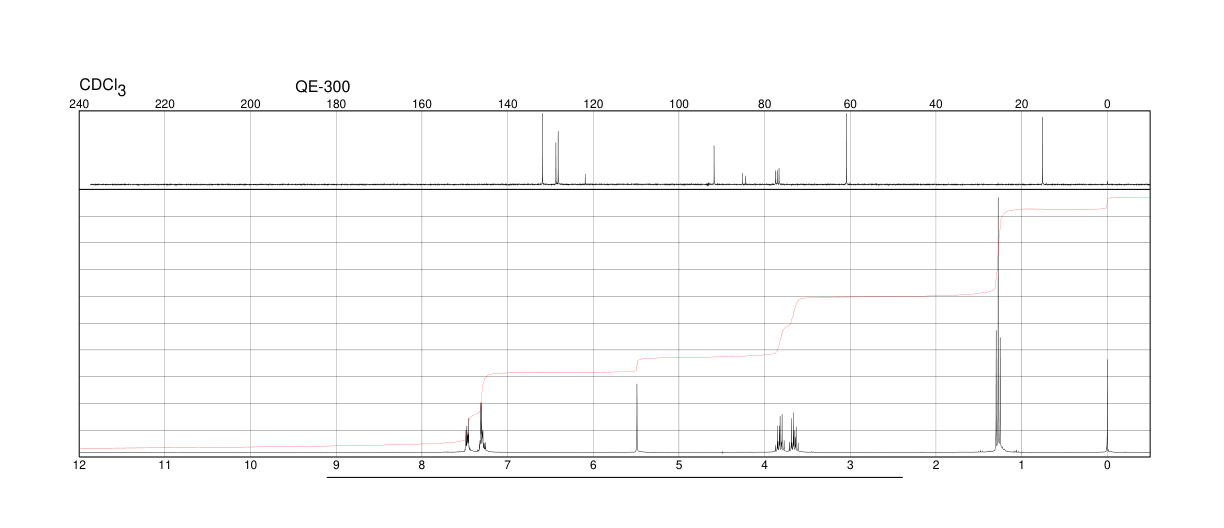Screen dimensions: 1224x528
Task: Select the 180 tick label on carbon axis
Action: click(x=337, y=104)
